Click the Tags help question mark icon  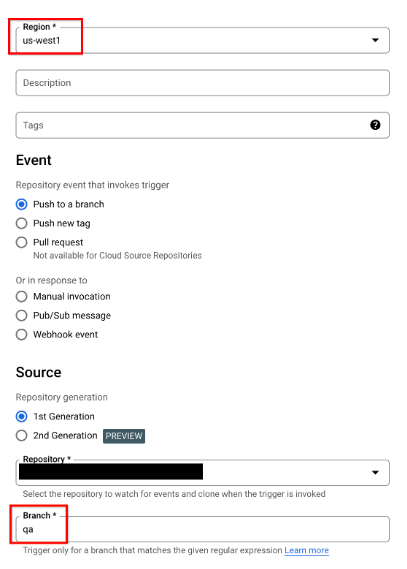(x=375, y=125)
